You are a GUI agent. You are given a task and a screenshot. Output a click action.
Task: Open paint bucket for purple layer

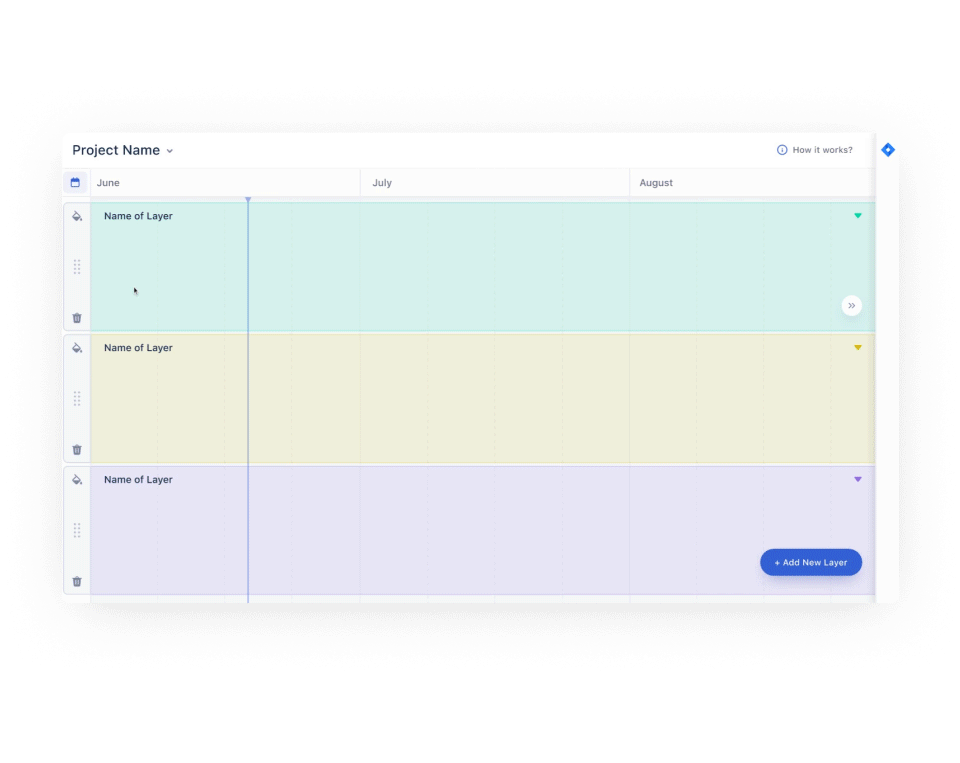(x=77, y=479)
